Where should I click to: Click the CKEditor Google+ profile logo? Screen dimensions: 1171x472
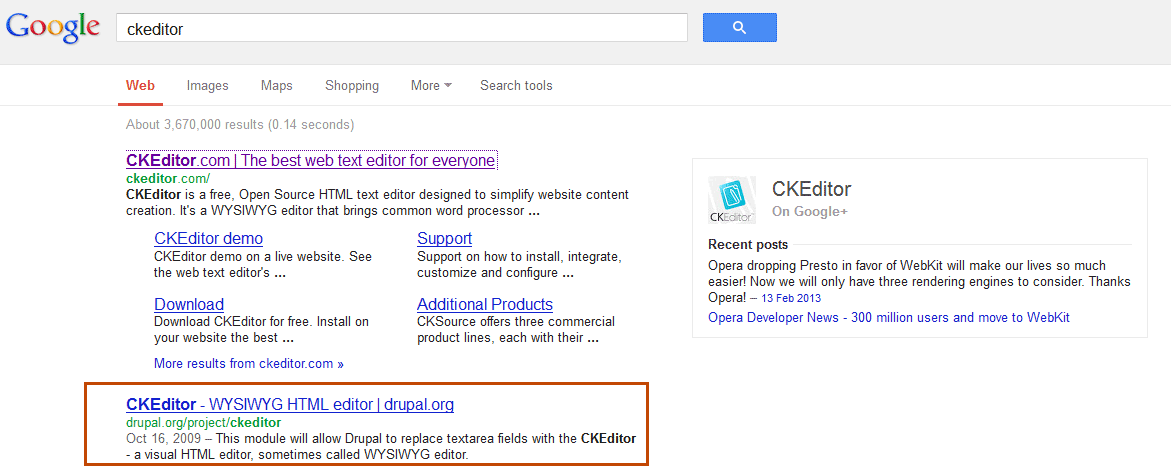point(731,200)
